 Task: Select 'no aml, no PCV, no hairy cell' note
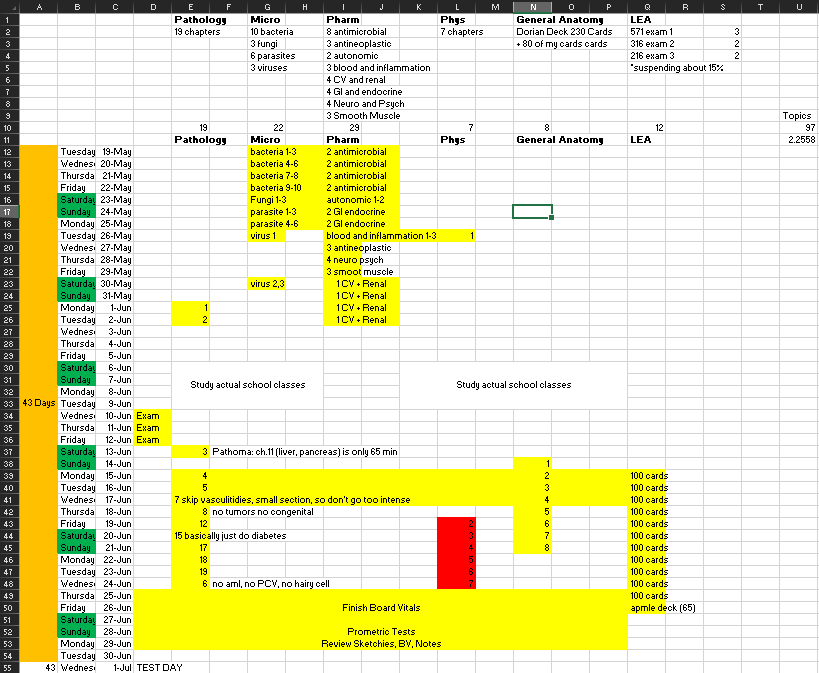point(270,583)
